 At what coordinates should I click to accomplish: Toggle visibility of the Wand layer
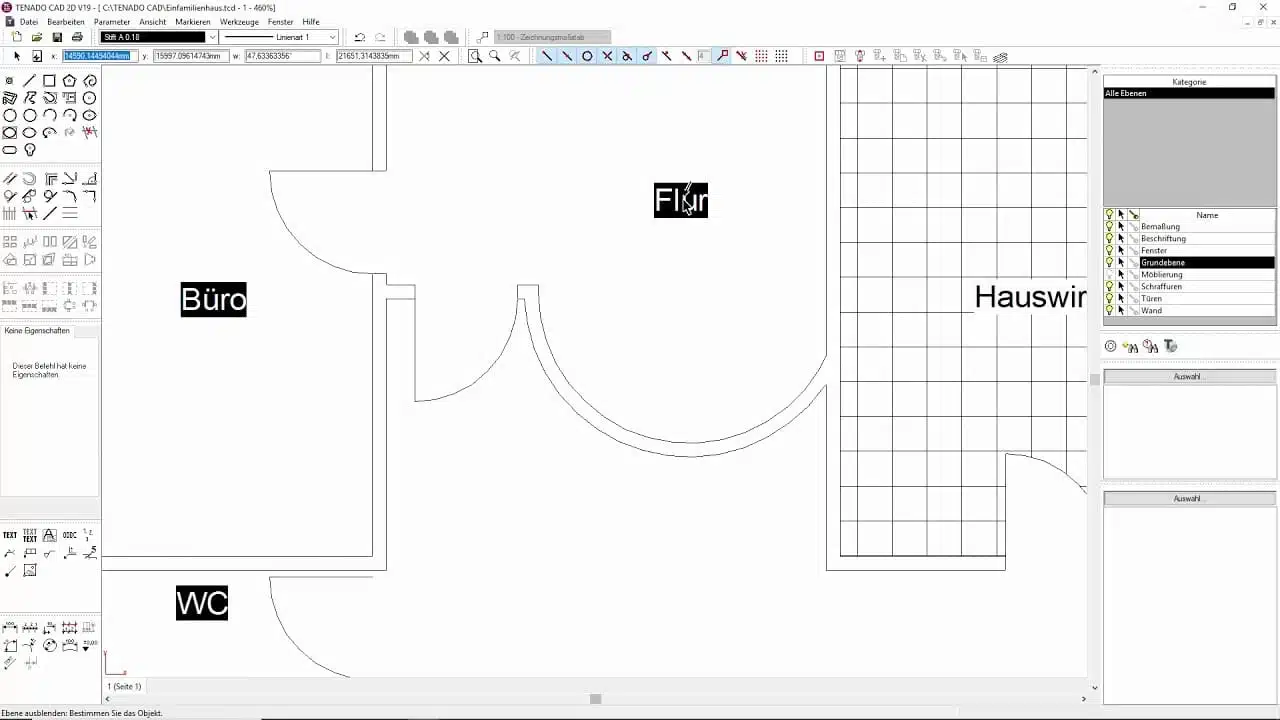(1109, 311)
